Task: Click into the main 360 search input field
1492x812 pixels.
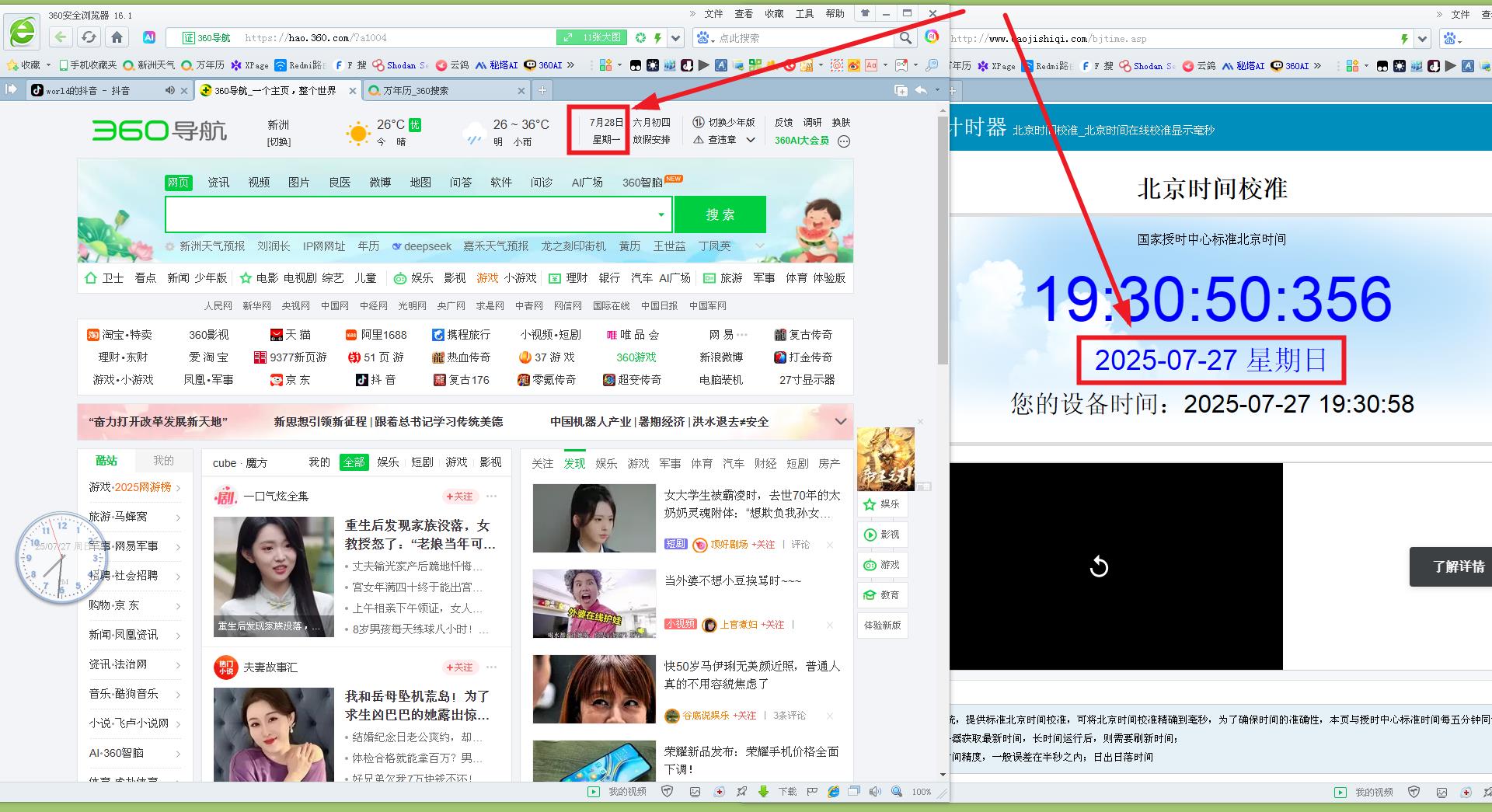Action: (x=410, y=214)
